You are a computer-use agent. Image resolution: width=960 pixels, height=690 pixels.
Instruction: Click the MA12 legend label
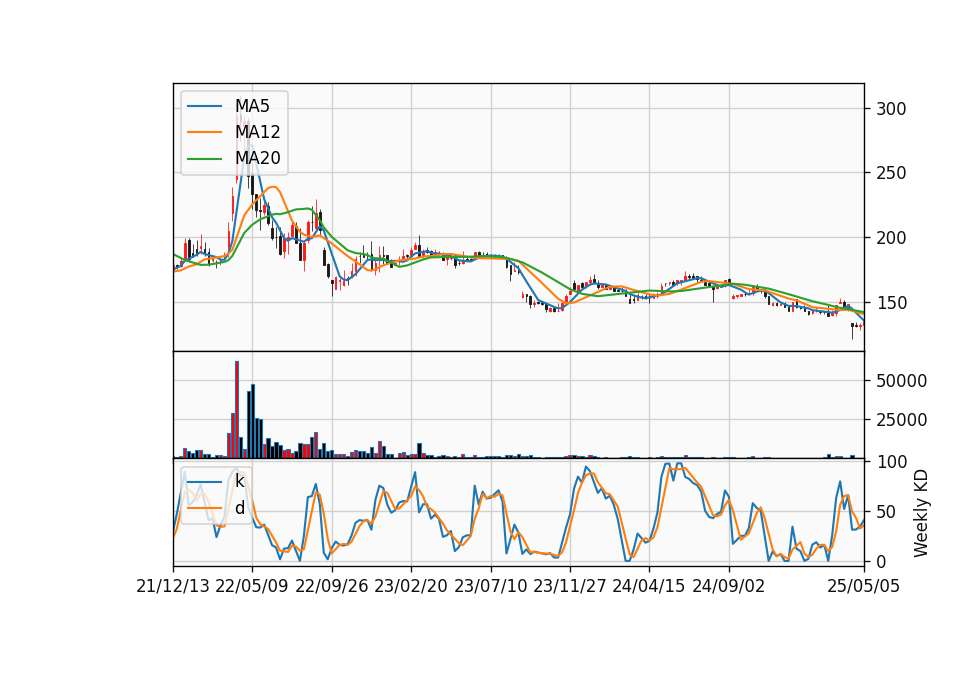point(258,132)
